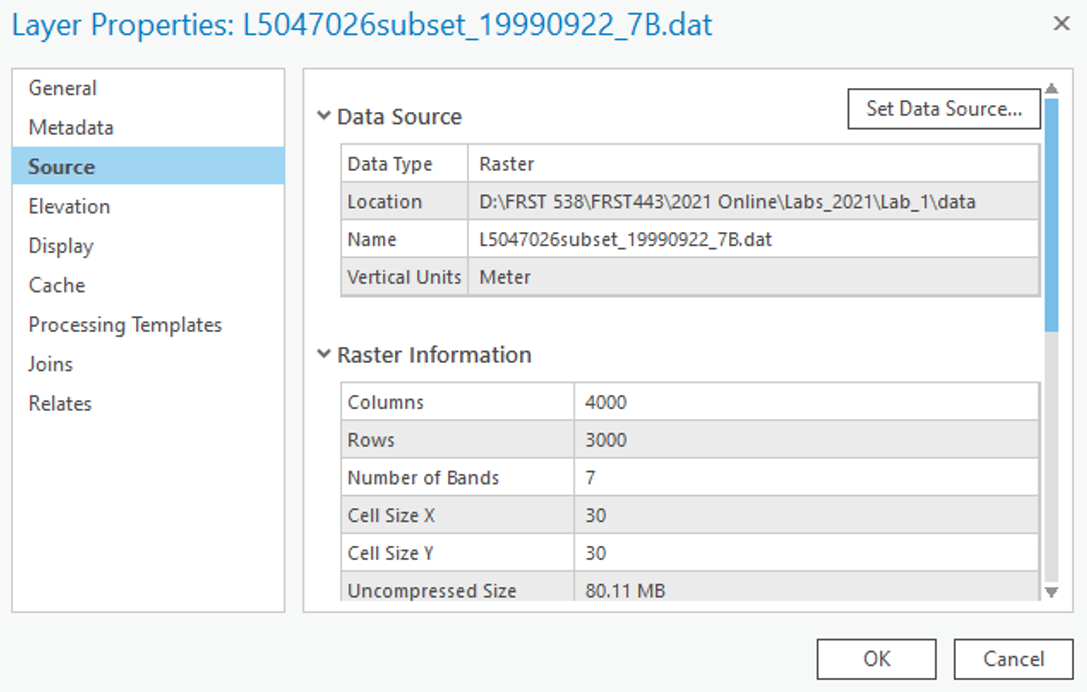Click the Set Data Source button
The height and width of the screenshot is (692, 1087).
(x=943, y=109)
